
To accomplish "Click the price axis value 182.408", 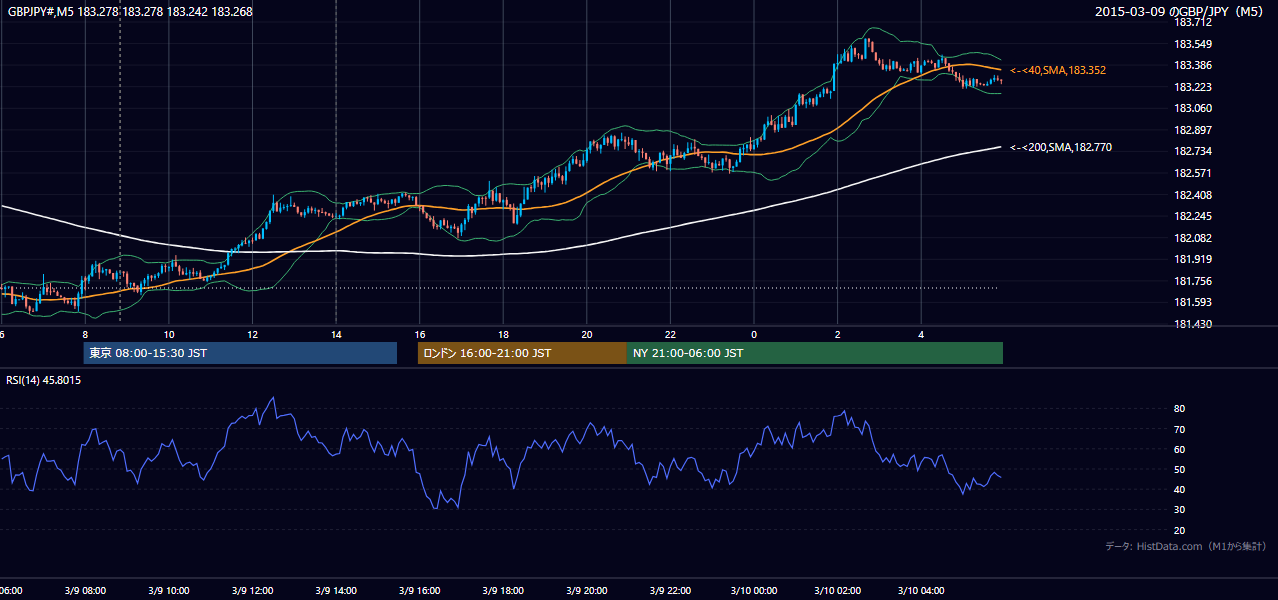I will (1192, 195).
